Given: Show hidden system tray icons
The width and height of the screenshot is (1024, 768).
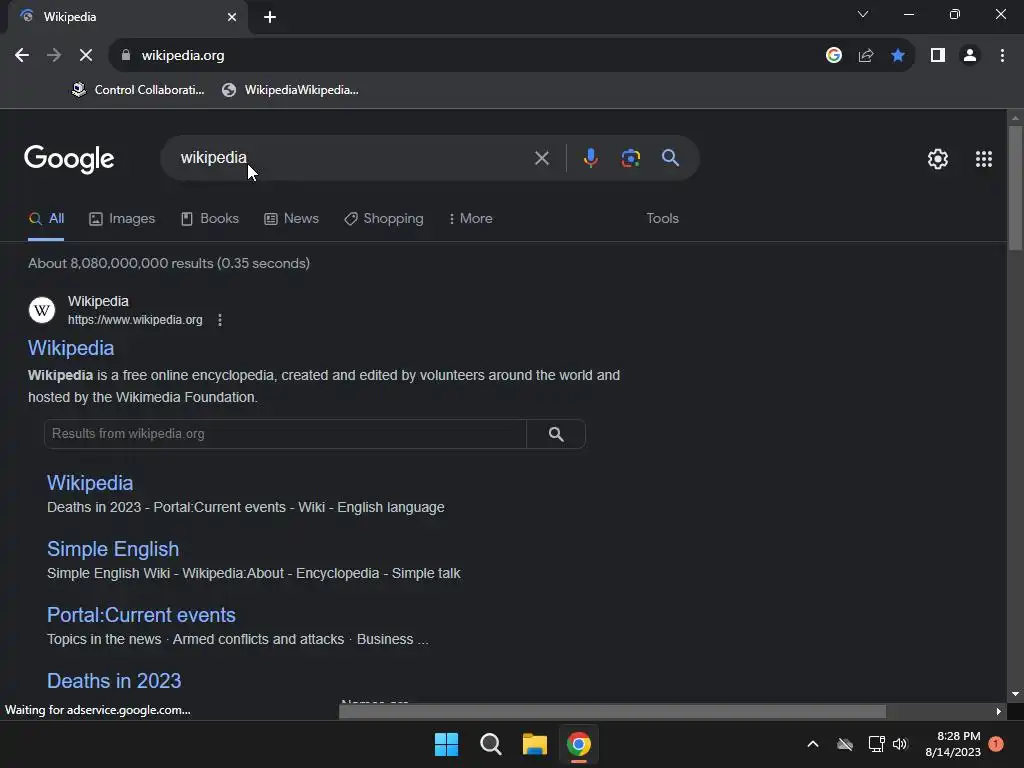Looking at the screenshot, I should pyautogui.click(x=813, y=744).
